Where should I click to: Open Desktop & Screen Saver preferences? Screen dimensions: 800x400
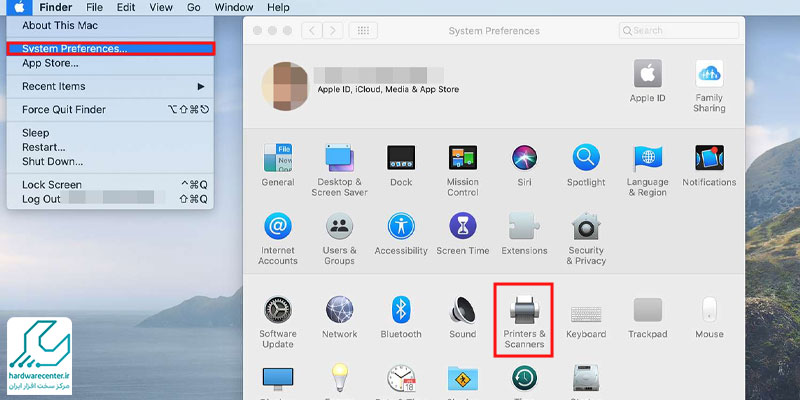[x=339, y=169]
